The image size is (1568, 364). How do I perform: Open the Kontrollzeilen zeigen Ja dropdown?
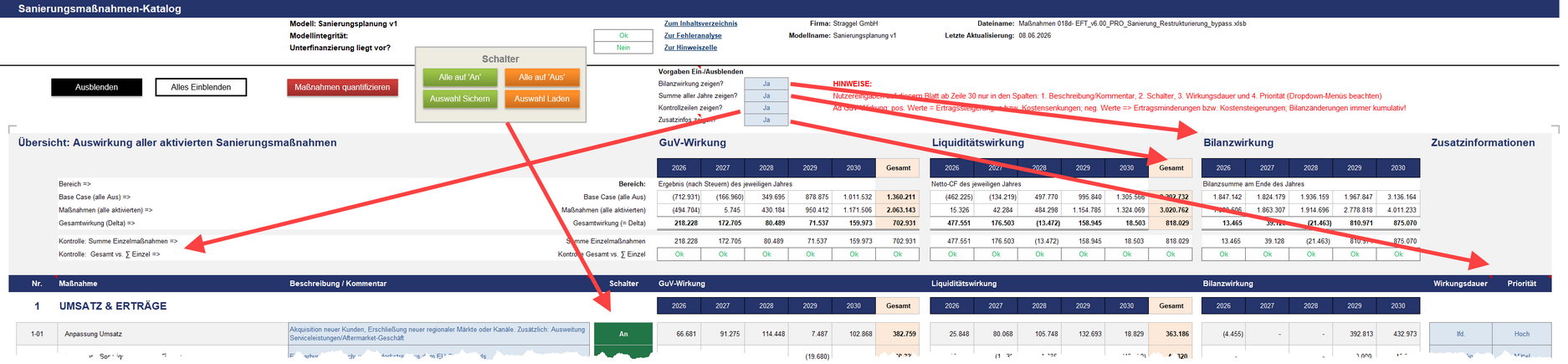pyautogui.click(x=766, y=108)
